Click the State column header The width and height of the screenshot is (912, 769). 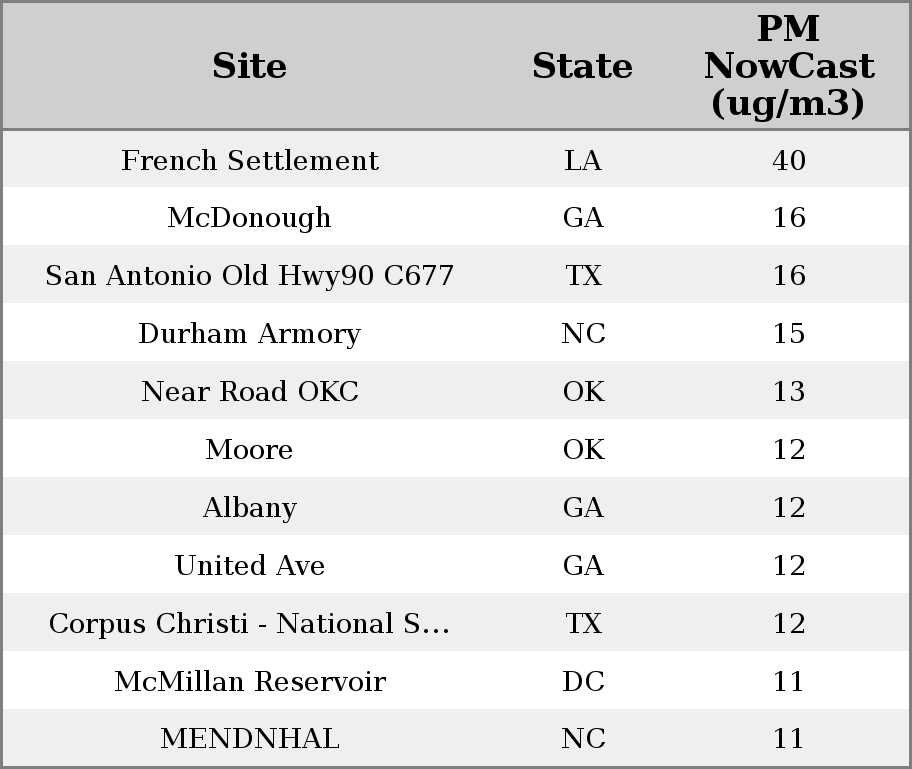click(582, 66)
